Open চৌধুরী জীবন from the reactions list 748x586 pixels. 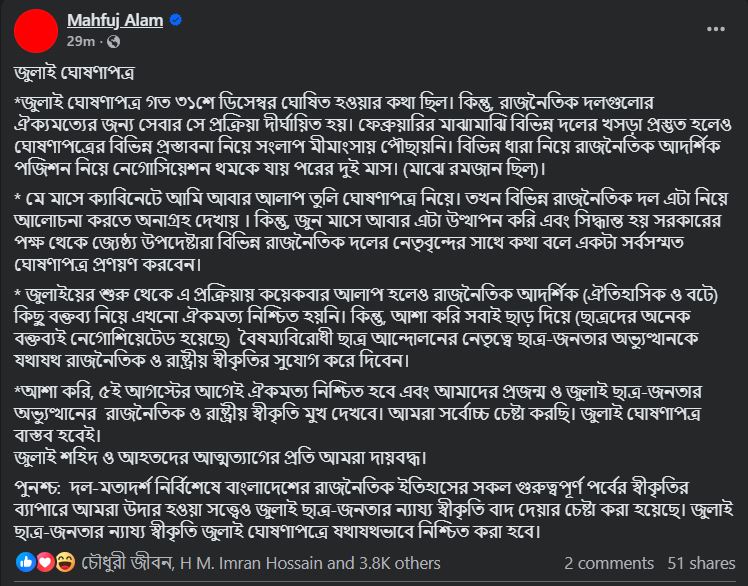pos(126,563)
